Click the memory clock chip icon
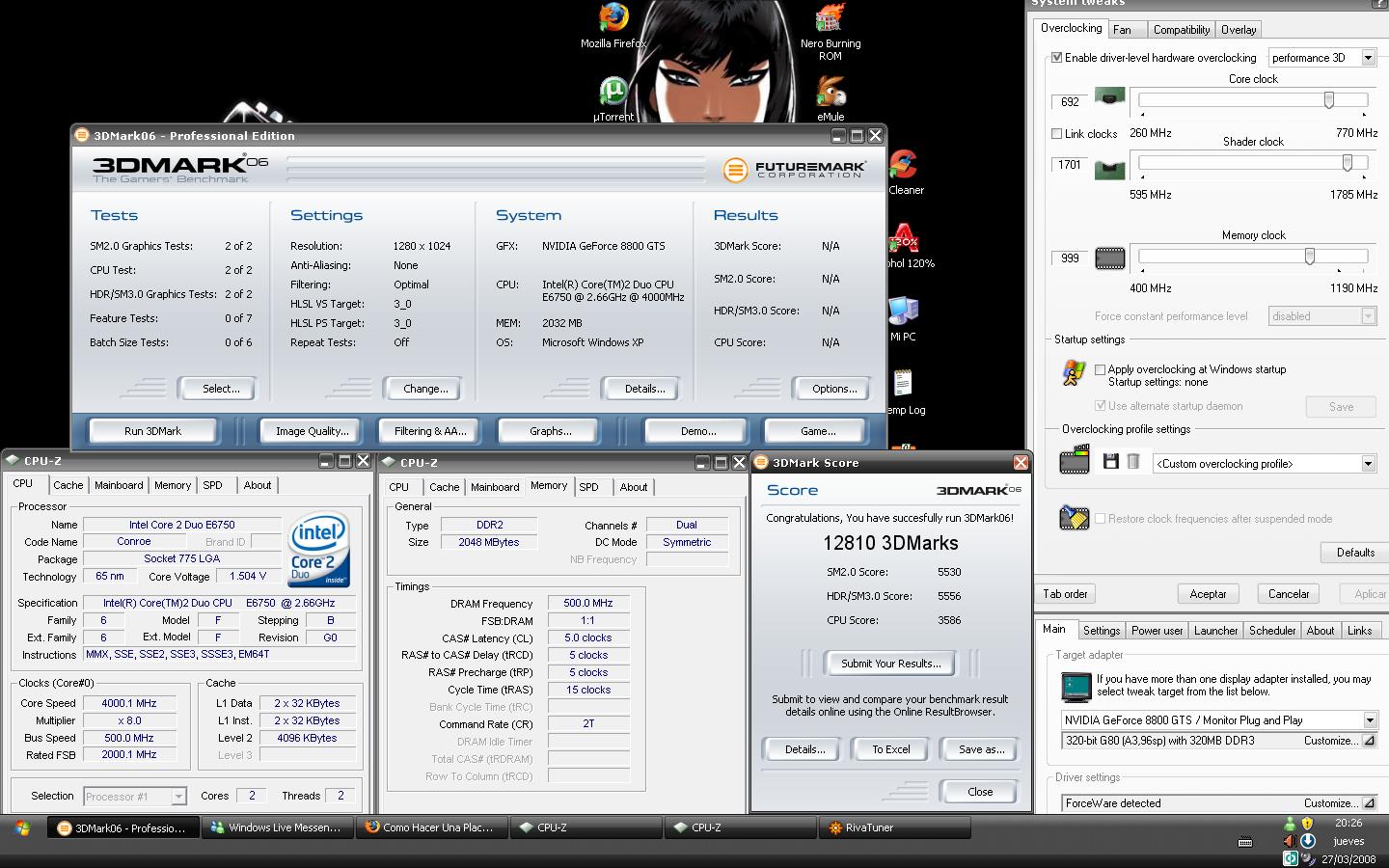This screenshot has width=1389, height=868. click(x=1110, y=258)
